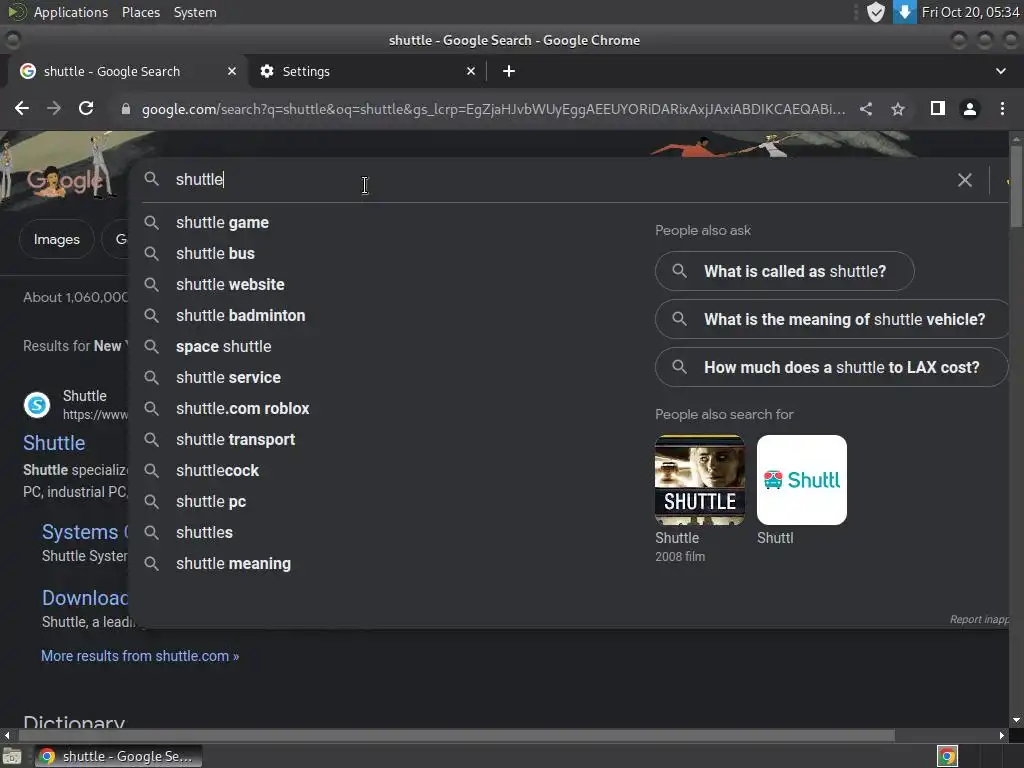Choose the 'space shuttle' suggestion
This screenshot has width=1024, height=768.
click(x=223, y=347)
